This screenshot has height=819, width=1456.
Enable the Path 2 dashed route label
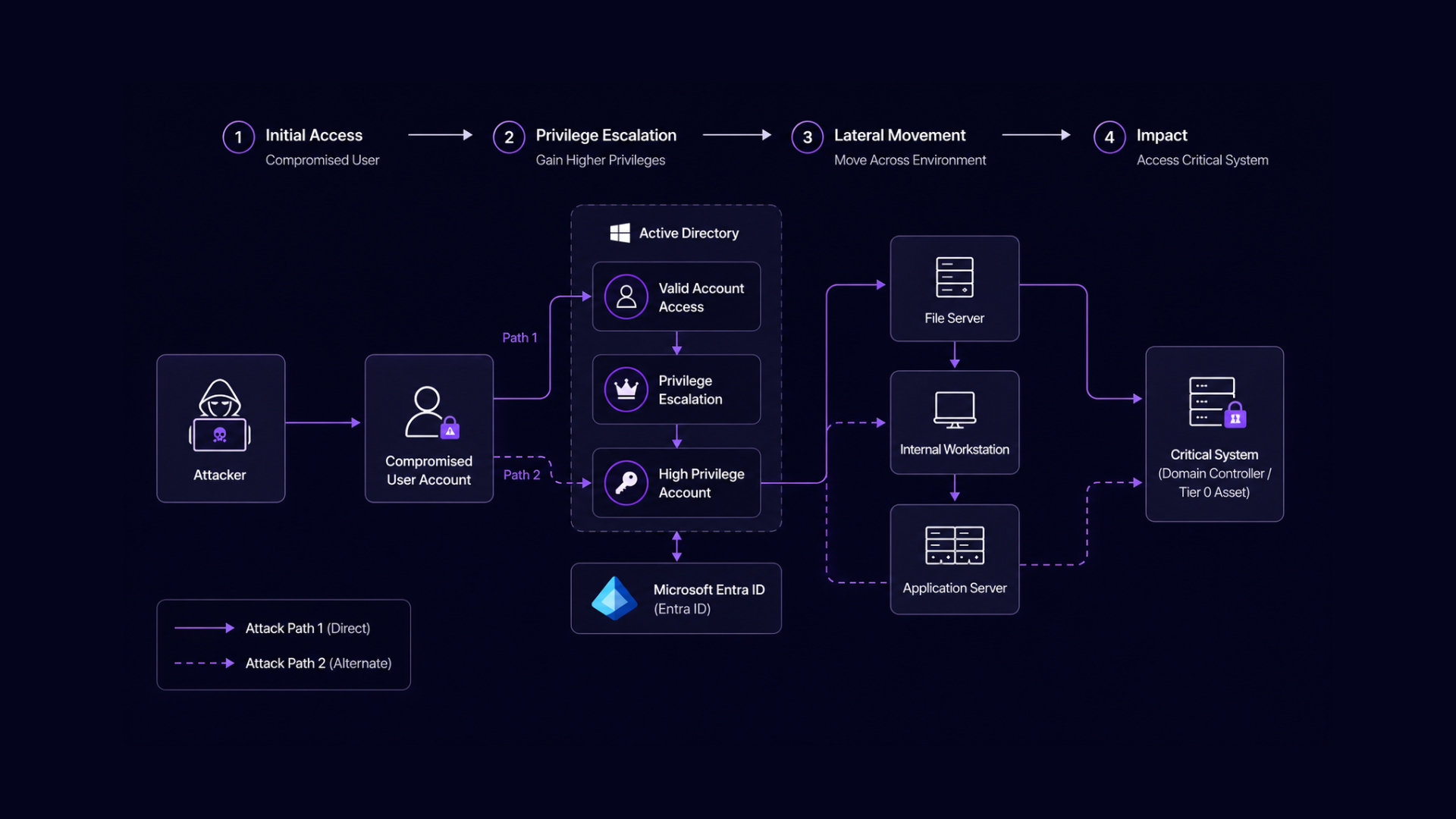(x=521, y=475)
